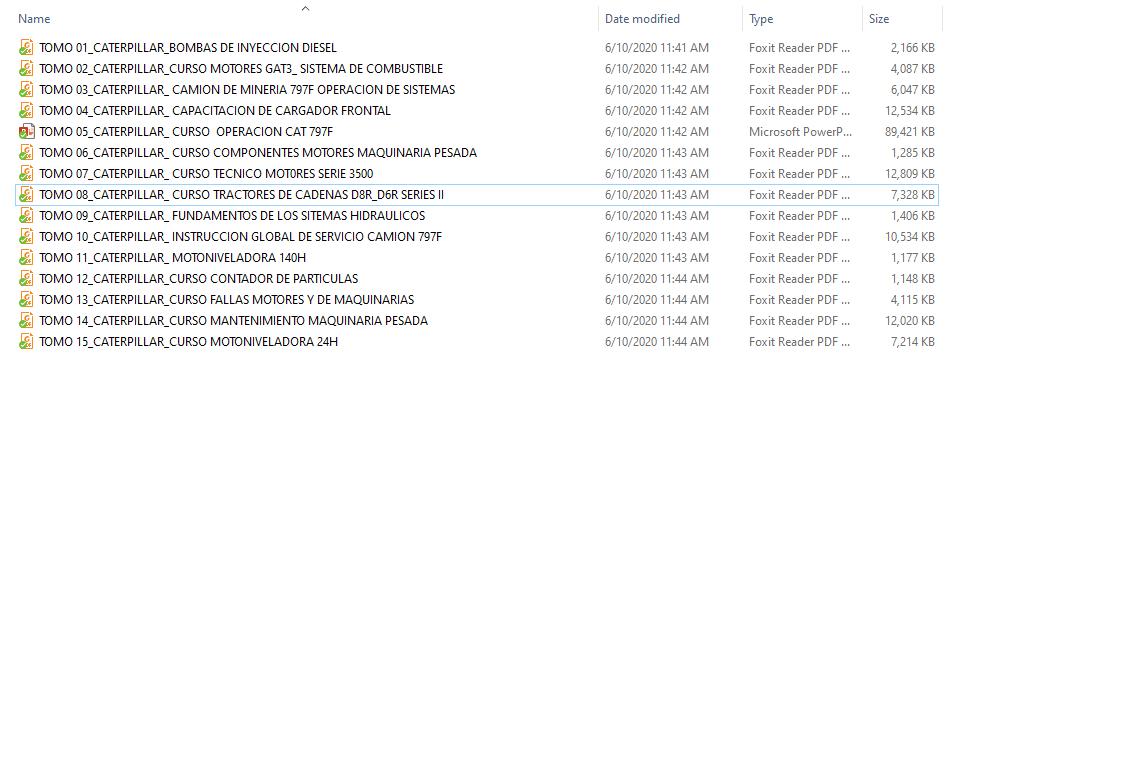Select file FUNDAMENTOS DE LOS SITEMAS HIDRAULICOS
This screenshot has width=1122, height=775.
click(x=232, y=215)
